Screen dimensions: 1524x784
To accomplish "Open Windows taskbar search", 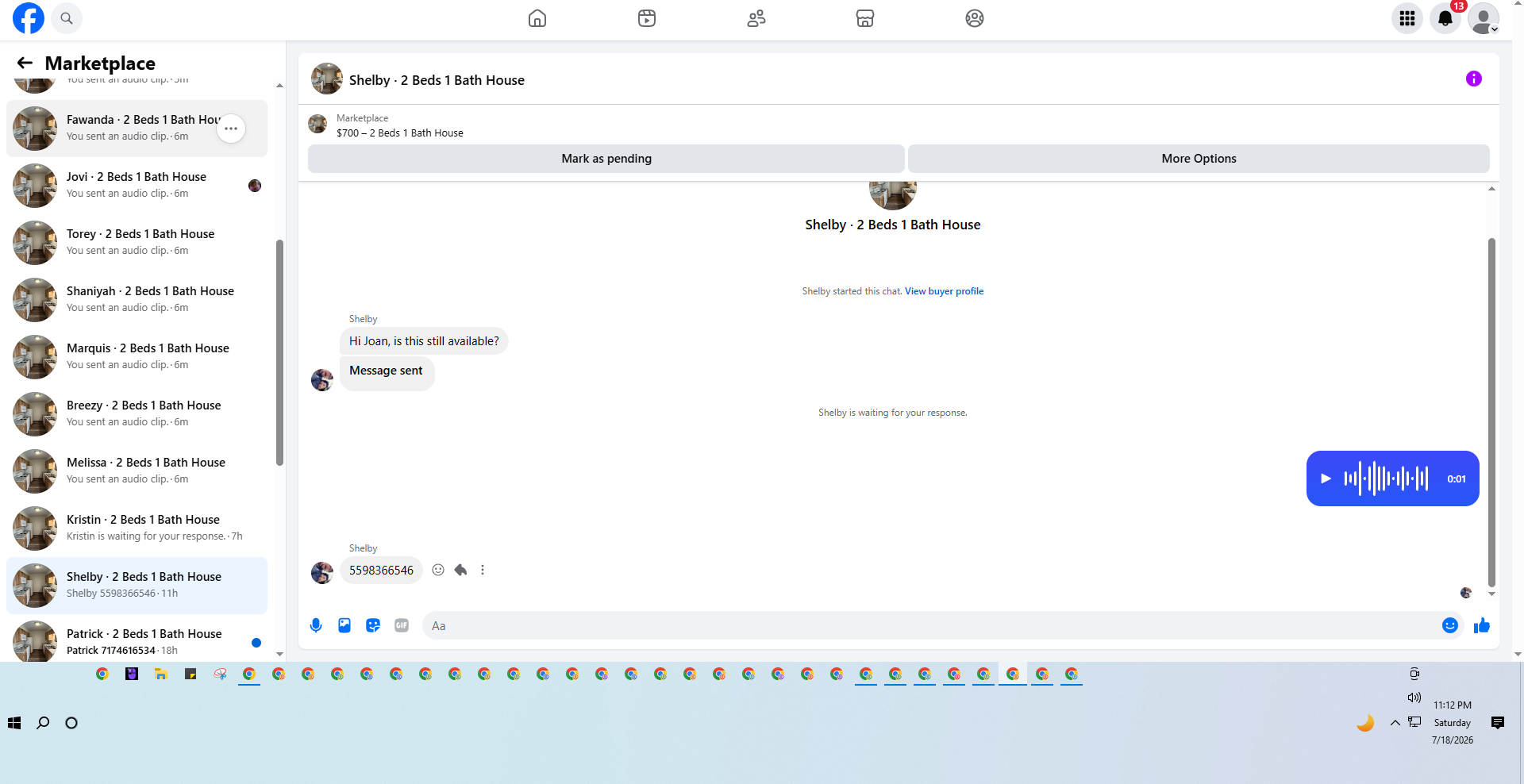I will (43, 723).
